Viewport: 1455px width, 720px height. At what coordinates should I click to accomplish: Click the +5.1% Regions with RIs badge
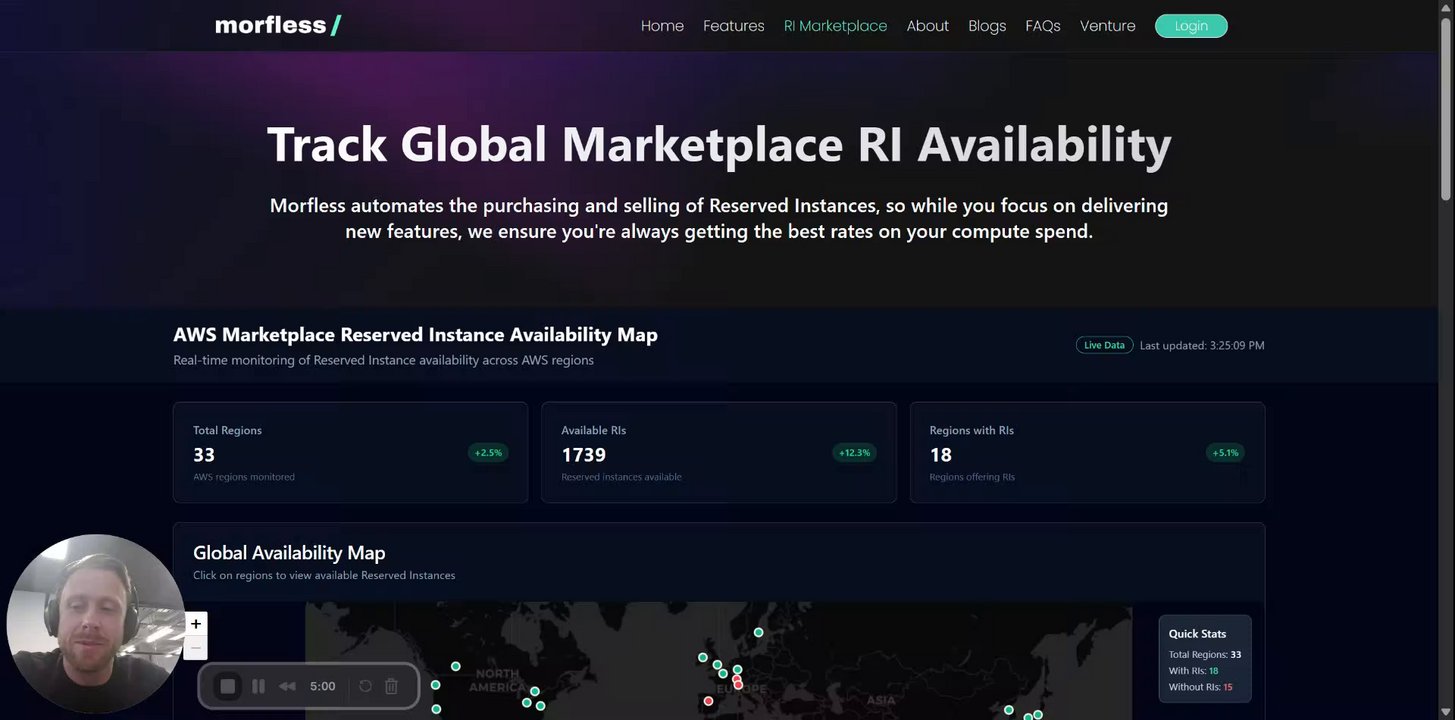(1225, 453)
